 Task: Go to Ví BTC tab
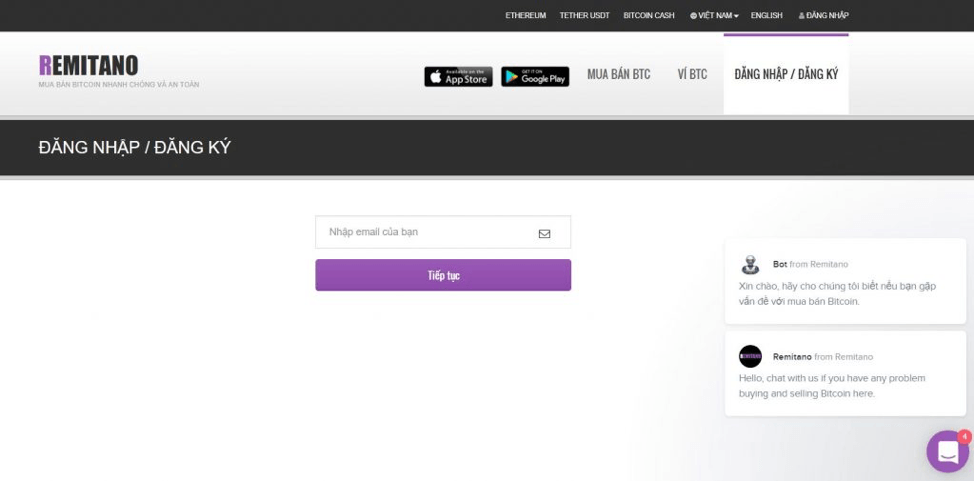pyautogui.click(x=692, y=75)
